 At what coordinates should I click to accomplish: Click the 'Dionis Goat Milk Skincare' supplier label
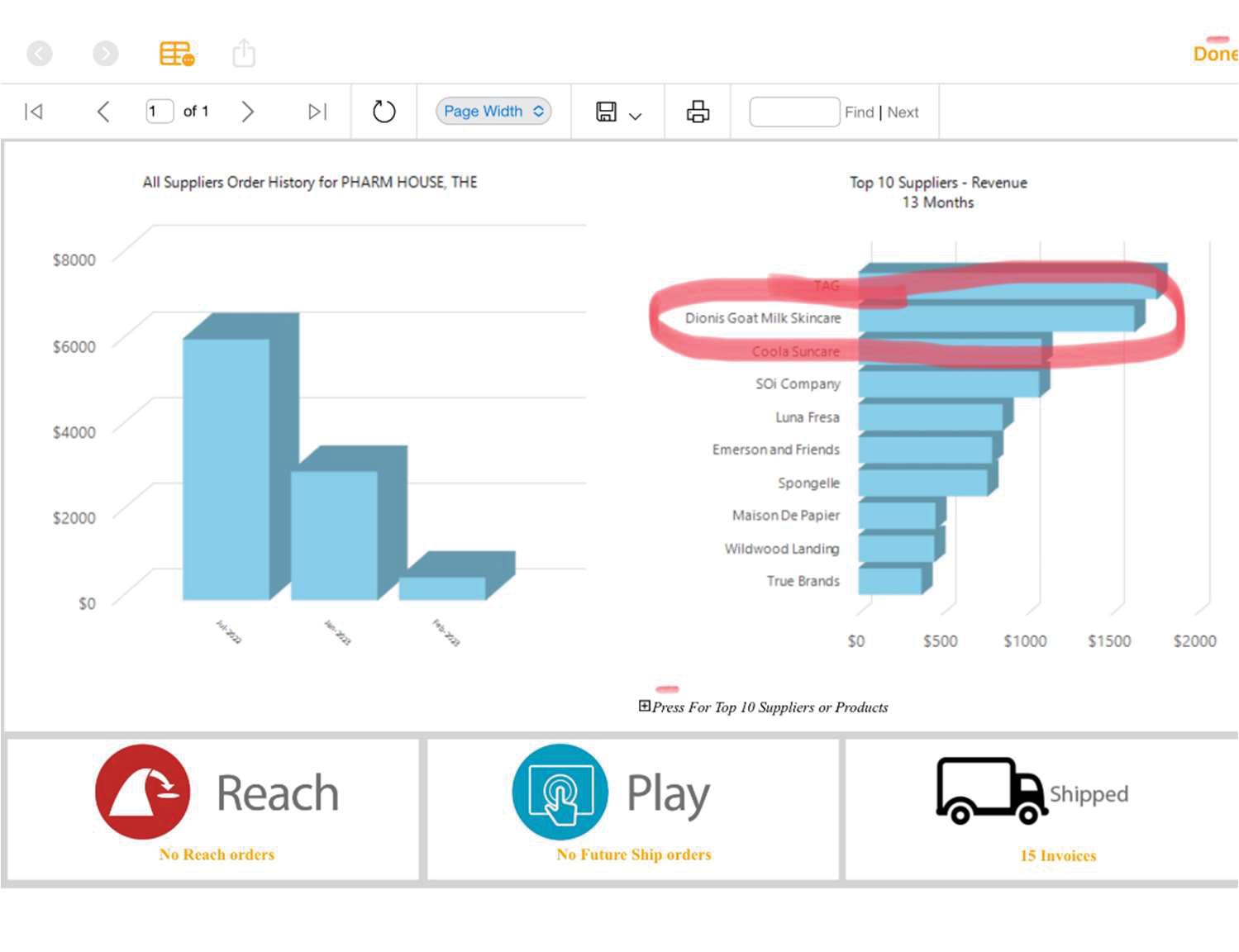(x=763, y=318)
